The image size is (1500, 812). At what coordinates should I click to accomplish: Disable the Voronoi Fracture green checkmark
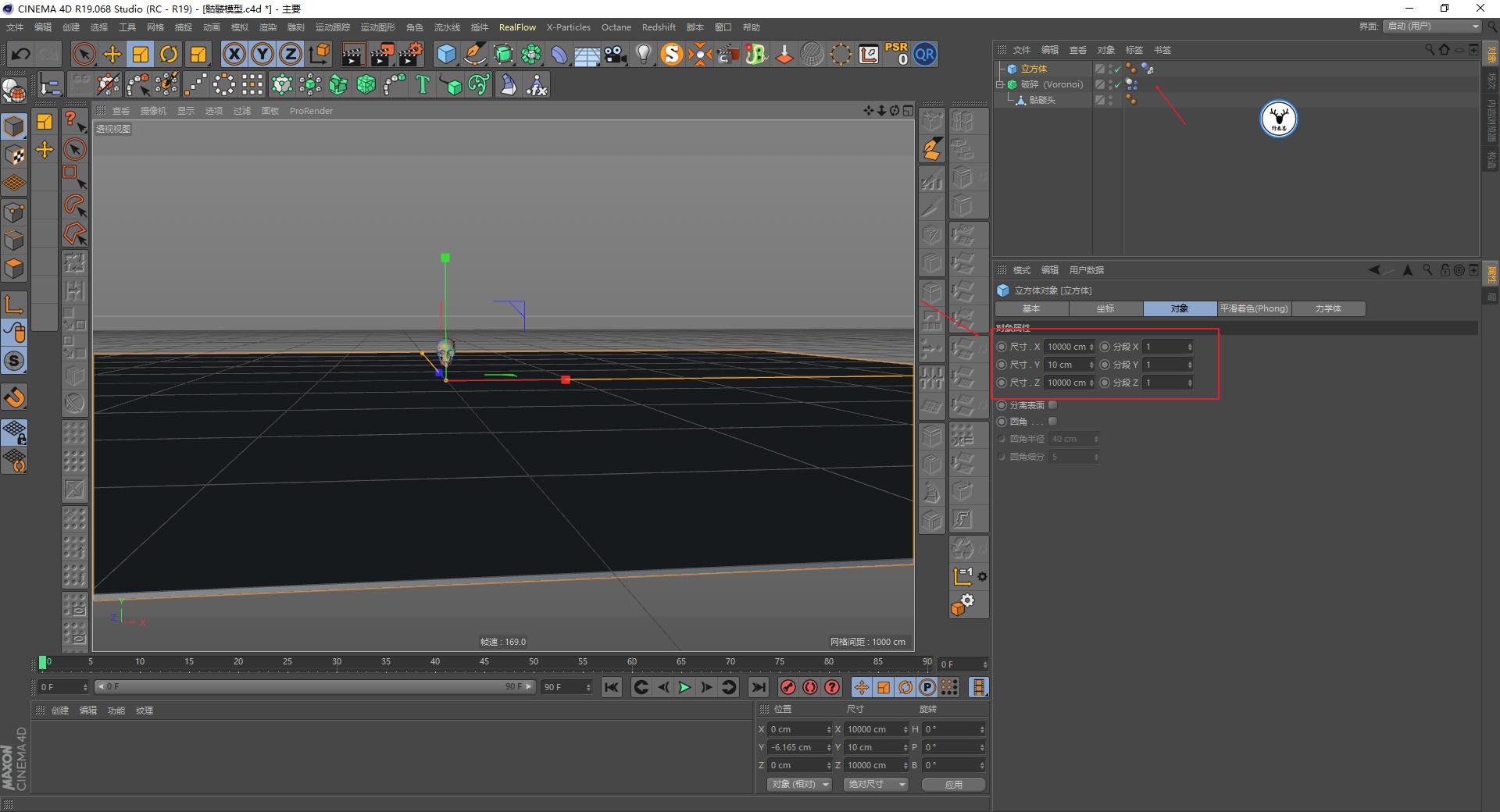[x=1117, y=86]
